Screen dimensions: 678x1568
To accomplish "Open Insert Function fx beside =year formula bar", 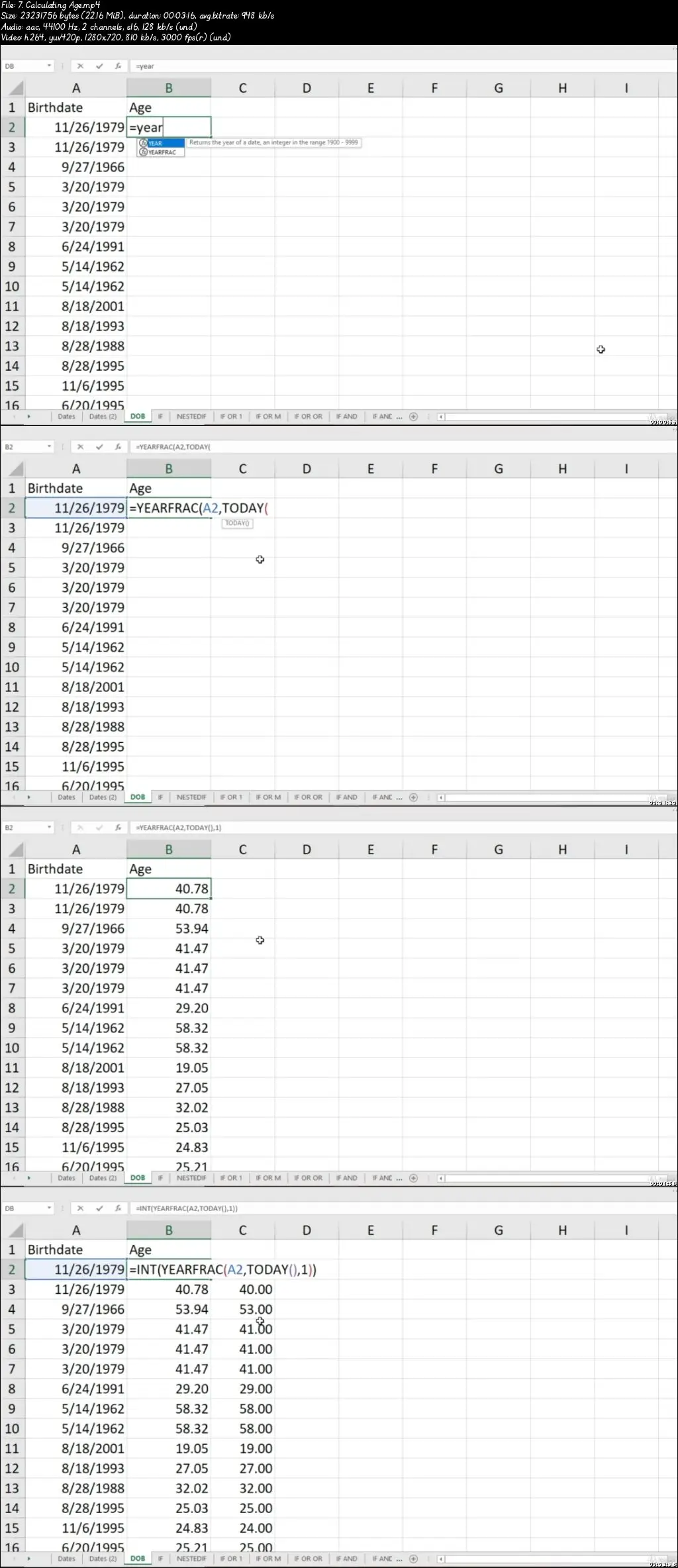I will (x=118, y=66).
